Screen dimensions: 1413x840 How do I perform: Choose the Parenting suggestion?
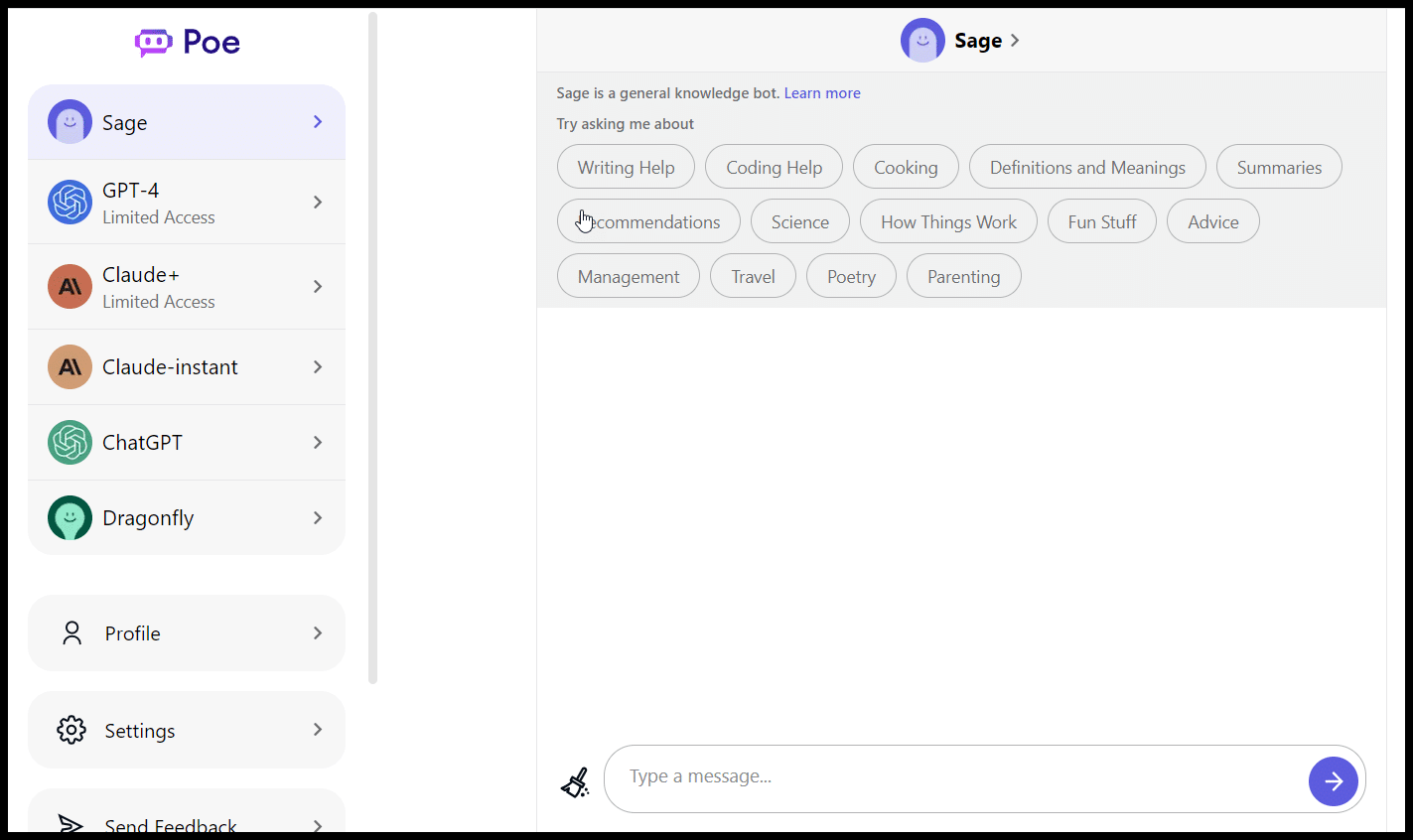point(963,276)
